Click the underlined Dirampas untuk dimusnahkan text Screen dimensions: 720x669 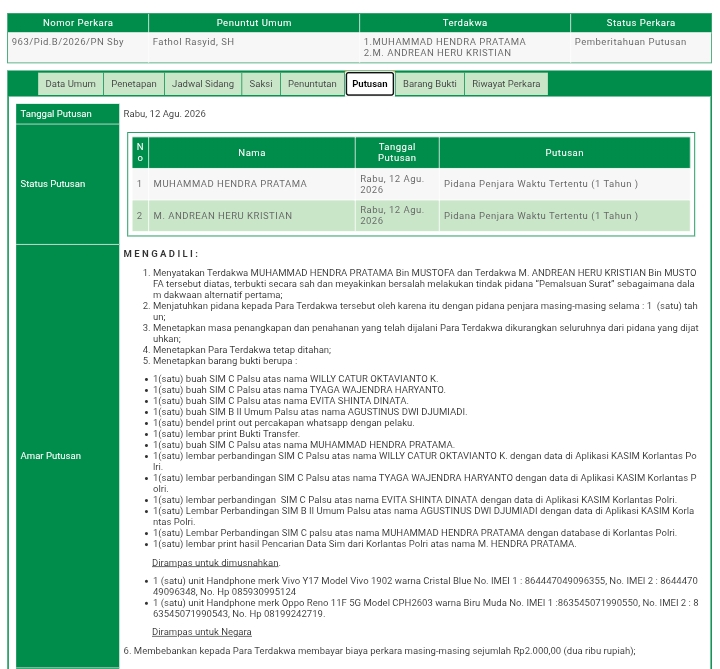(216, 563)
